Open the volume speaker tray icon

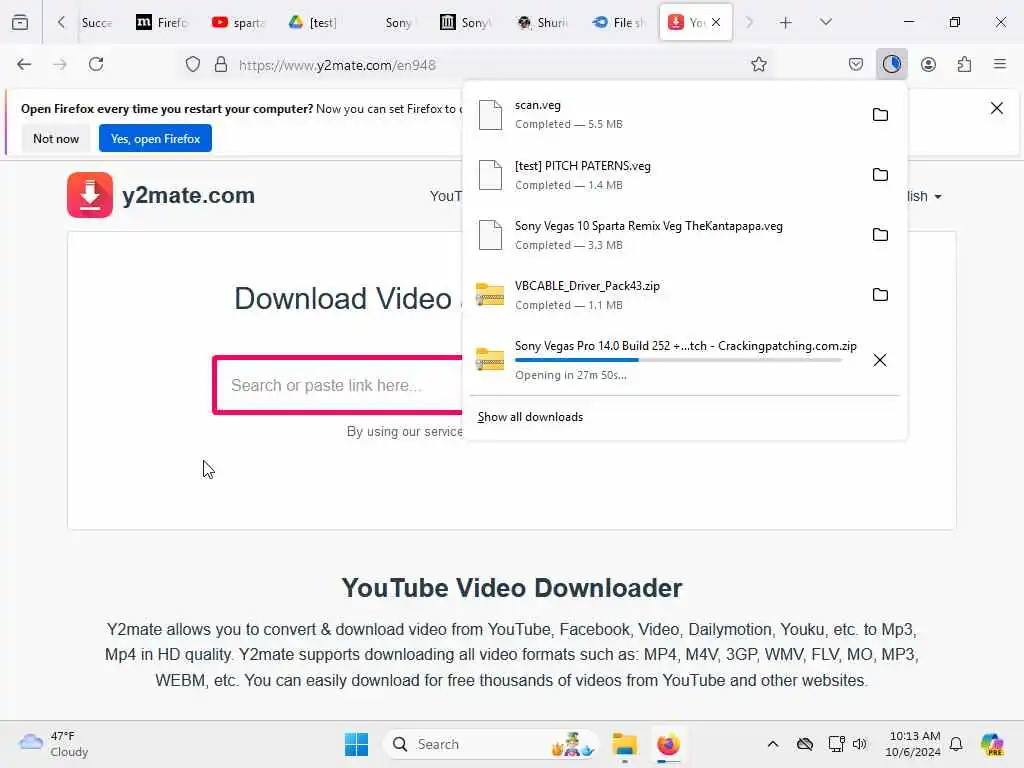[860, 744]
